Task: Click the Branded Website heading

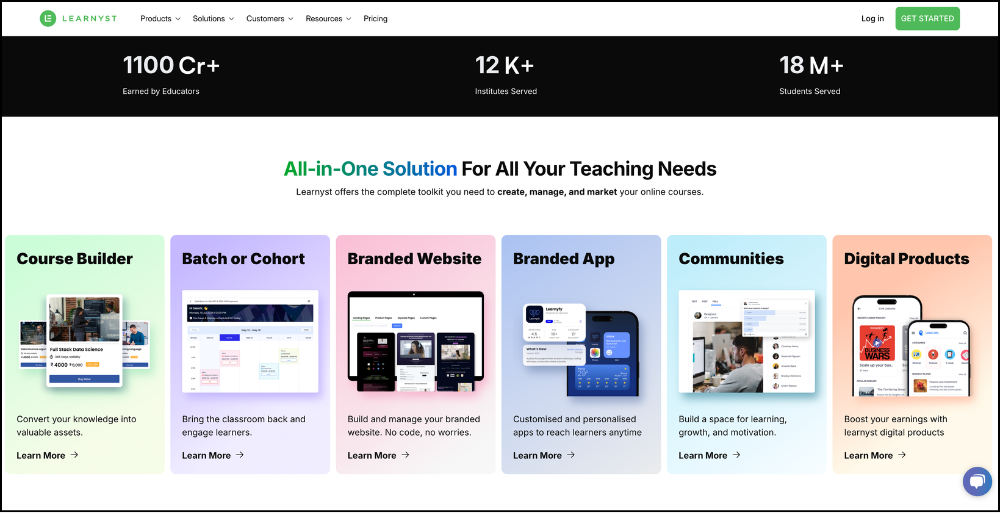Action: click(415, 259)
